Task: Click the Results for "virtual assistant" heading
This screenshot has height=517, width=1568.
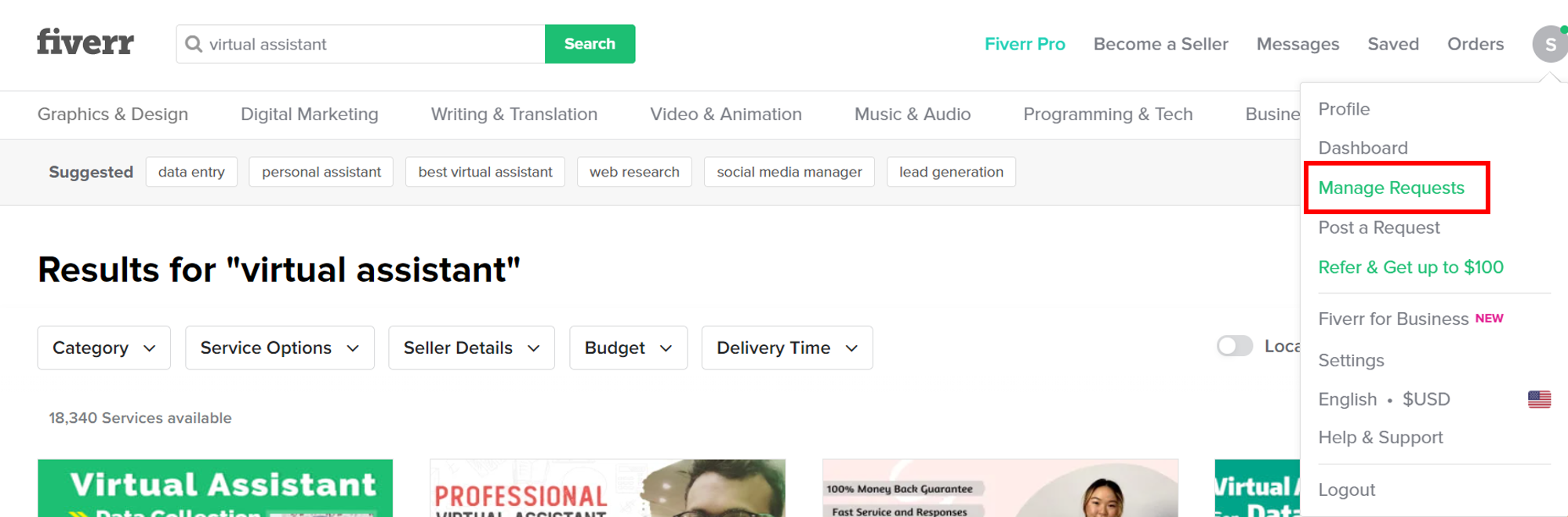Action: point(279,270)
